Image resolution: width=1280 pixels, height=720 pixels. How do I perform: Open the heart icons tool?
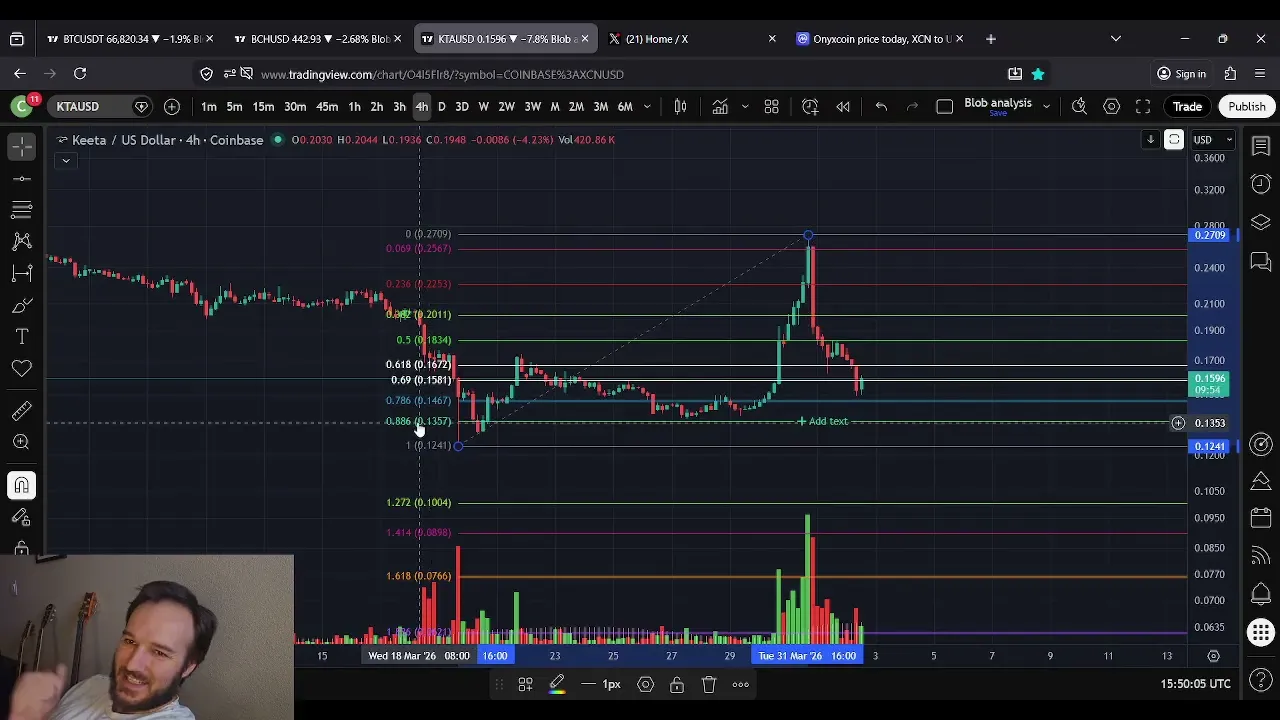coord(21,369)
